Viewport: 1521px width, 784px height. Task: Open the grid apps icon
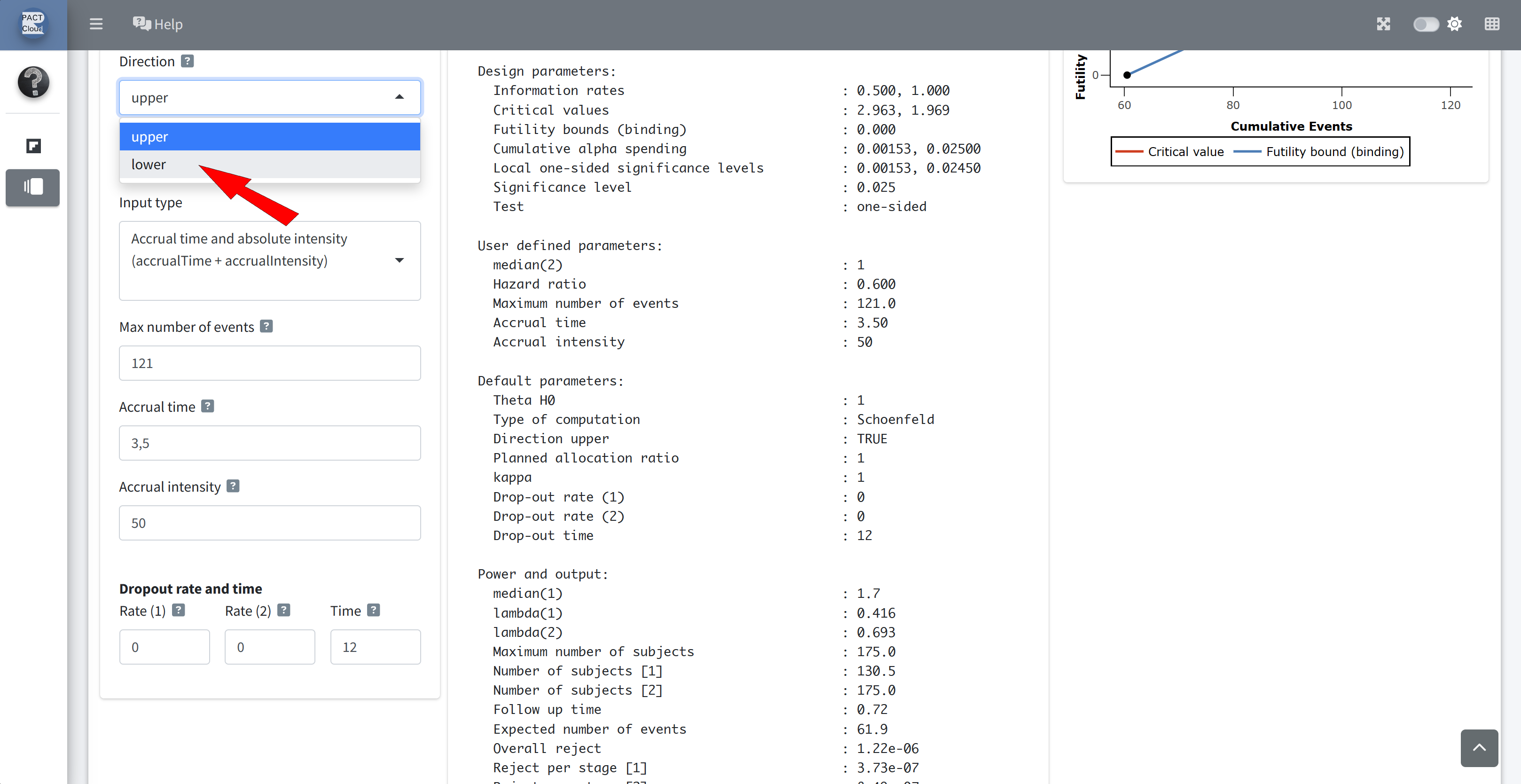point(1491,24)
